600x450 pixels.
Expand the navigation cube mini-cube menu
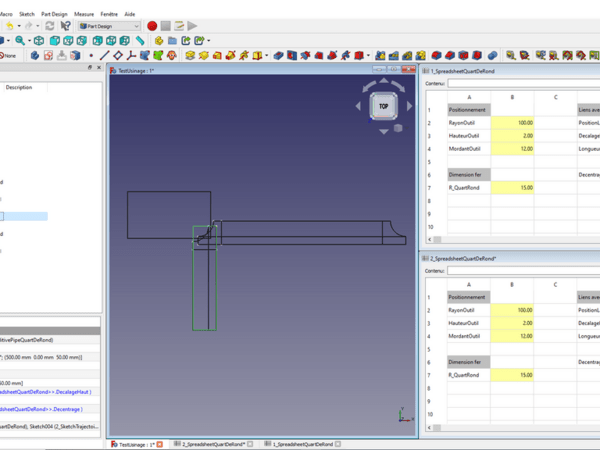[398, 128]
